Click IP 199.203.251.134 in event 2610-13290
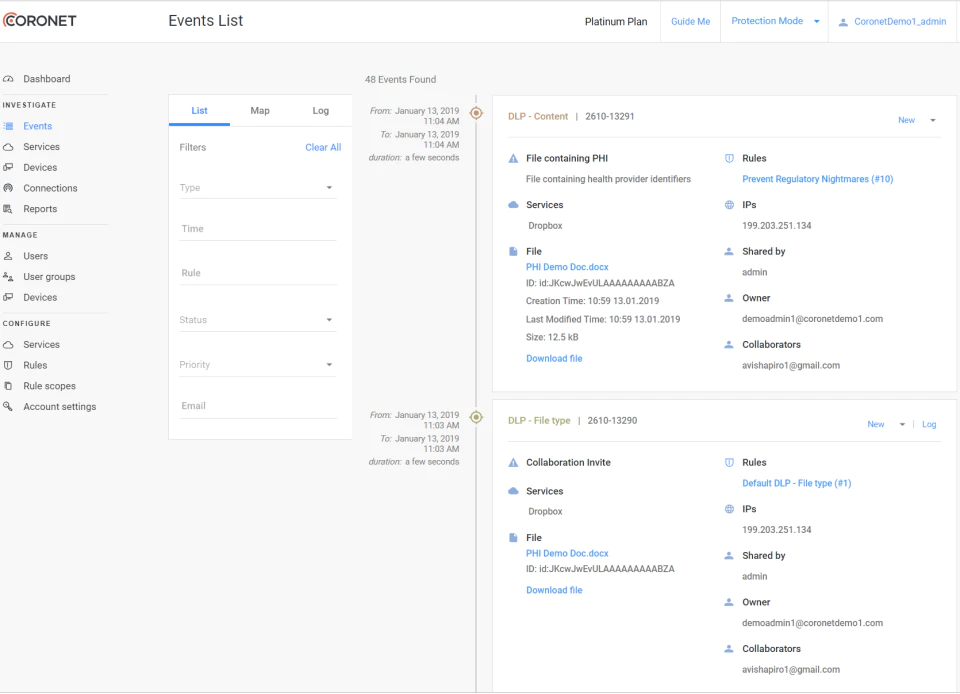Screen dimensions: 960x694 (776, 530)
